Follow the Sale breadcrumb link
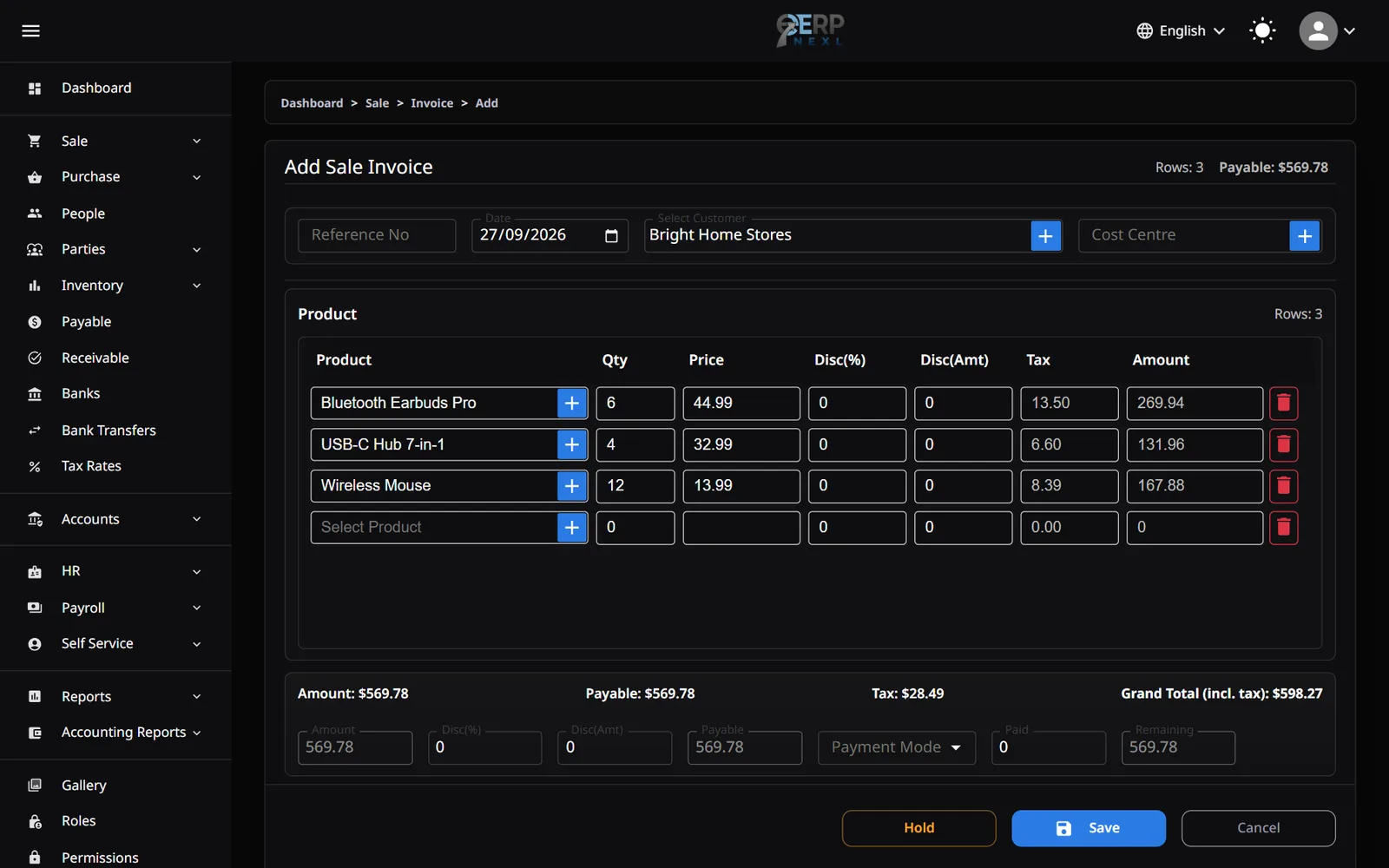The width and height of the screenshot is (1389, 868). (377, 103)
